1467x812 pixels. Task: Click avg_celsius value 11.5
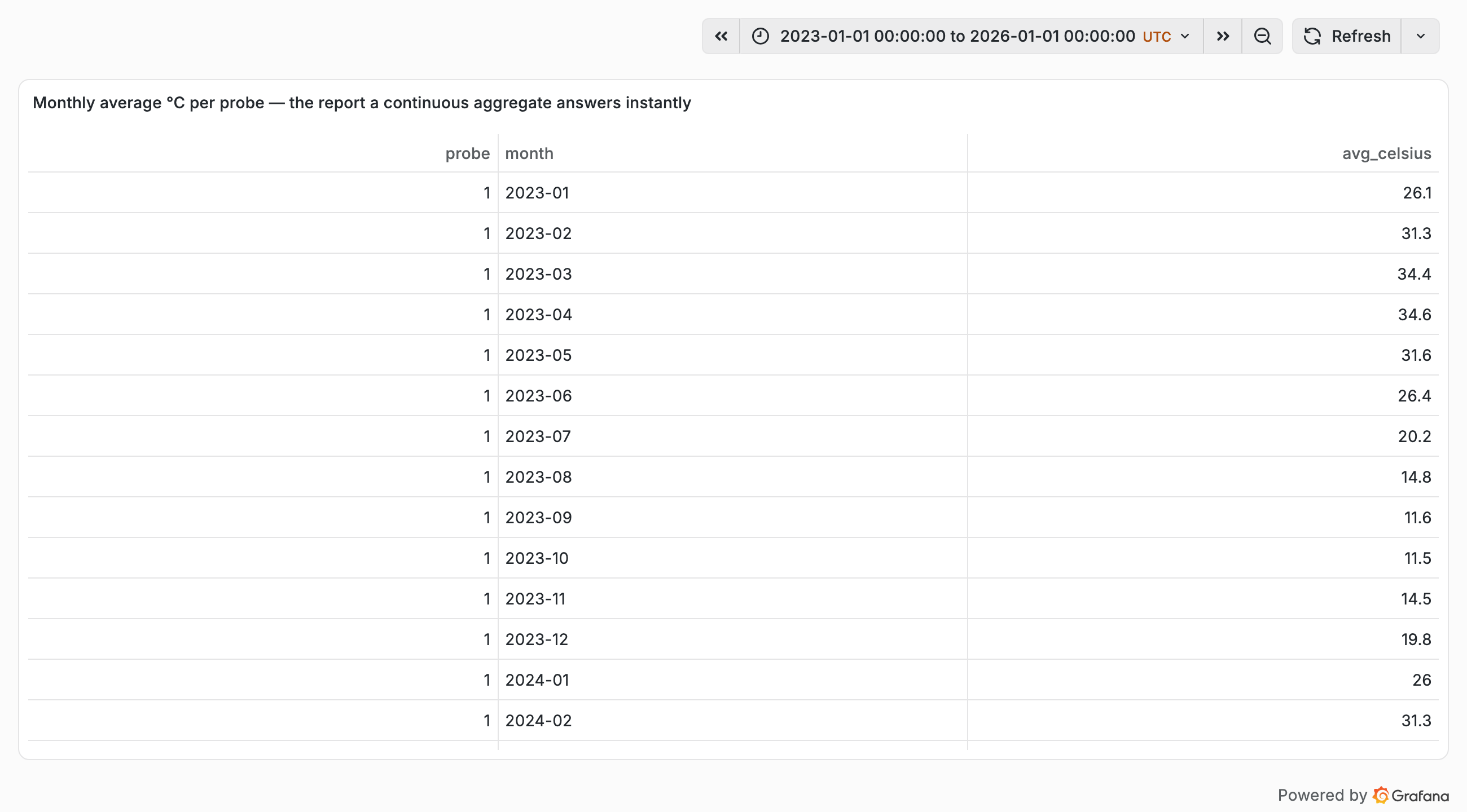[1417, 558]
